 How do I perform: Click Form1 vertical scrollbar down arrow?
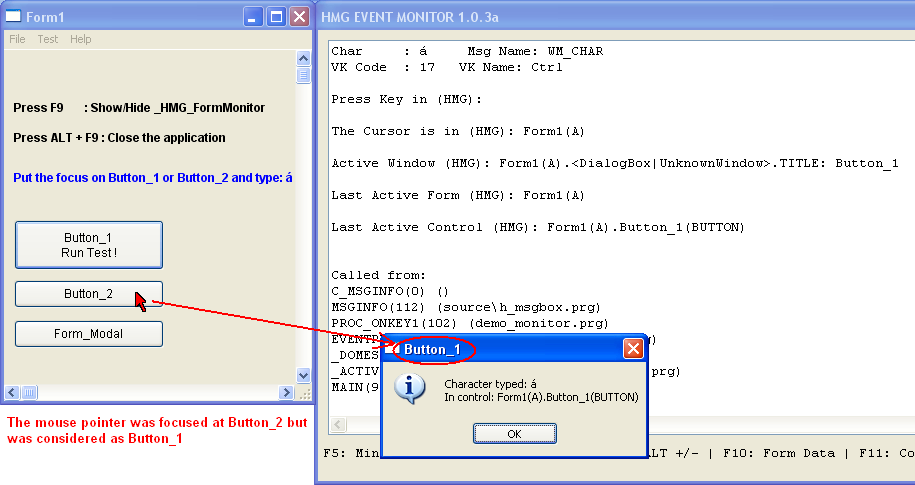303,376
